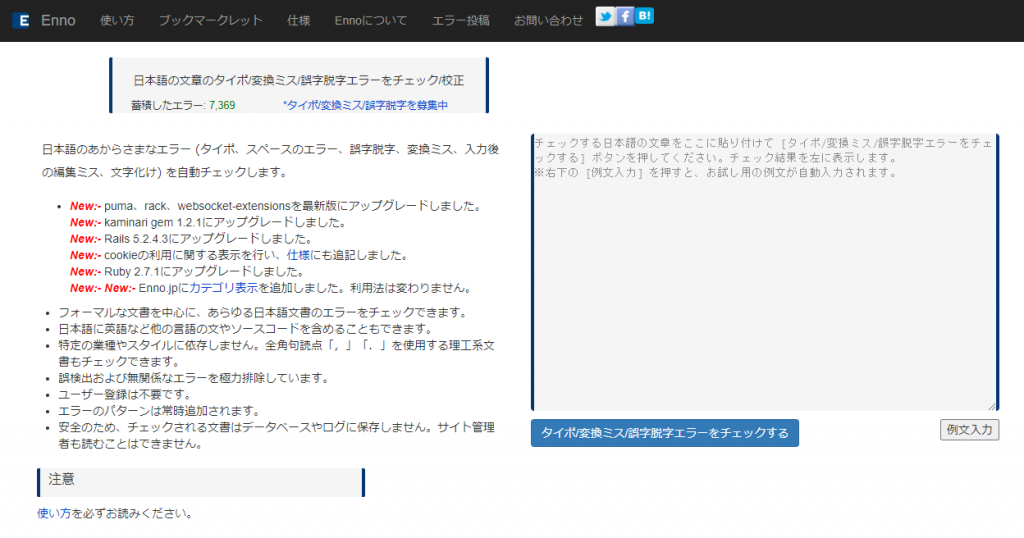
Task: Click the puma、rack、websocket-extensions news line
Action: pyautogui.click(x=277, y=206)
